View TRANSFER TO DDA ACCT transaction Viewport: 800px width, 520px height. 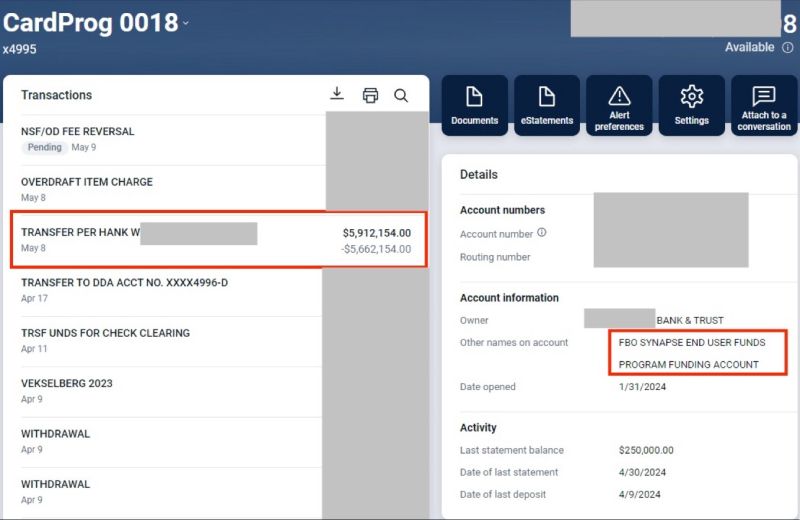tap(124, 283)
